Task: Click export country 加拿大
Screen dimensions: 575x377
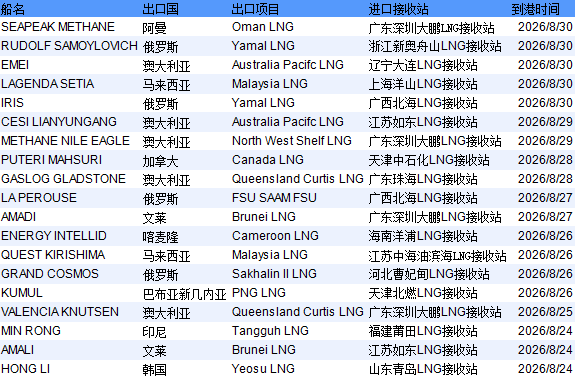Action: click(x=160, y=161)
